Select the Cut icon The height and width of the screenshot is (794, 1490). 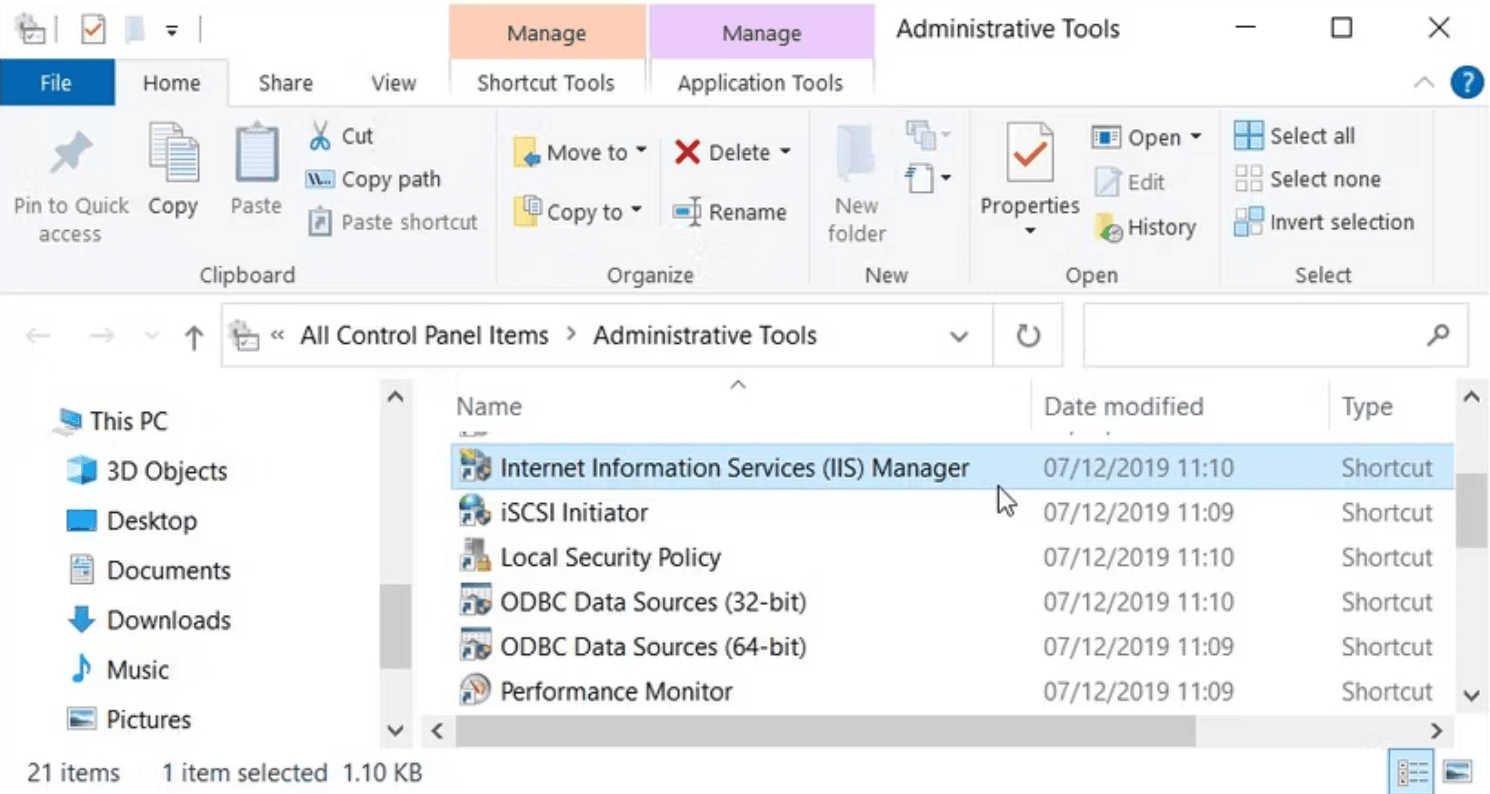[323, 135]
